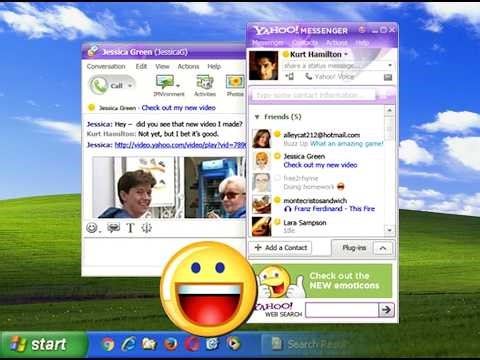Open the text format T icon
The width and height of the screenshot is (480, 360).
(x=130, y=228)
